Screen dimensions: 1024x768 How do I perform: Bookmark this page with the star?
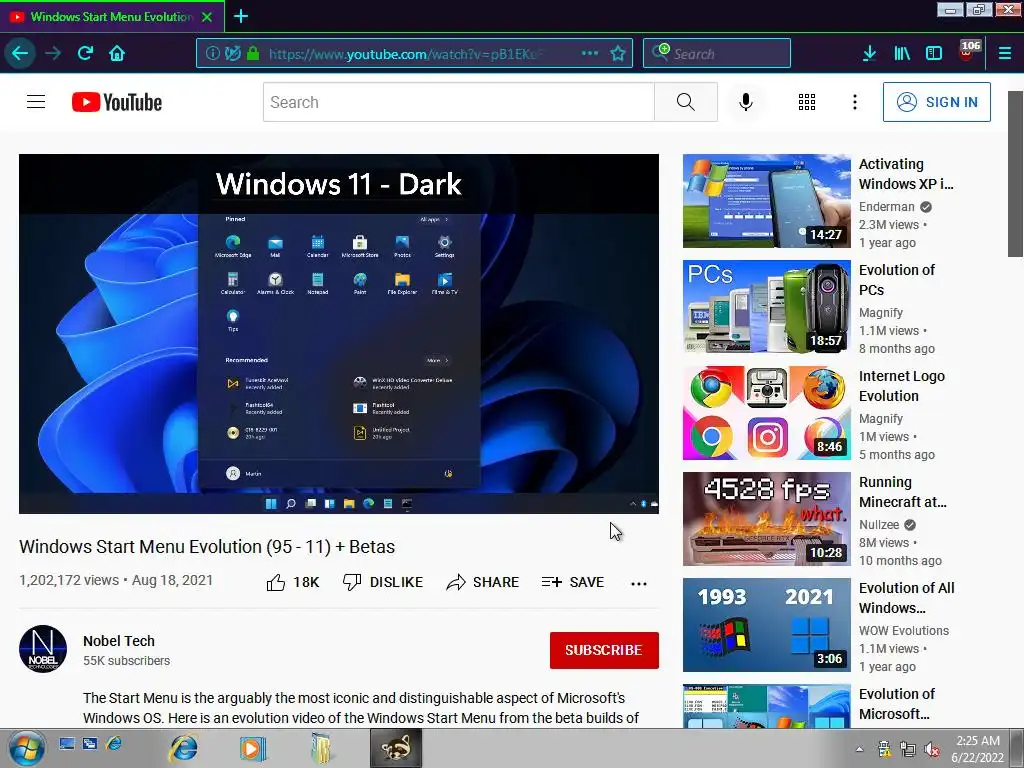pos(618,54)
